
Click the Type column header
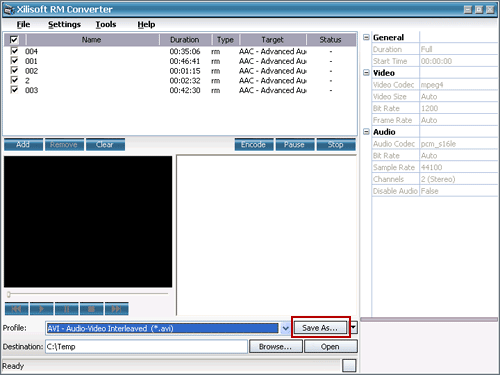pyautogui.click(x=225, y=40)
